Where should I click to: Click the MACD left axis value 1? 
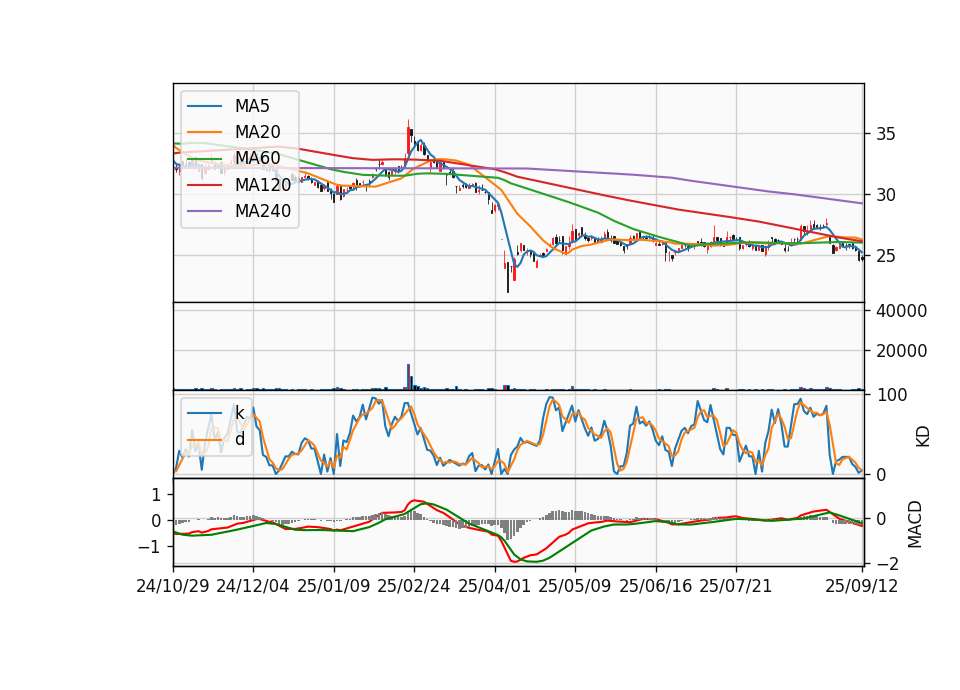pyautogui.click(x=156, y=494)
